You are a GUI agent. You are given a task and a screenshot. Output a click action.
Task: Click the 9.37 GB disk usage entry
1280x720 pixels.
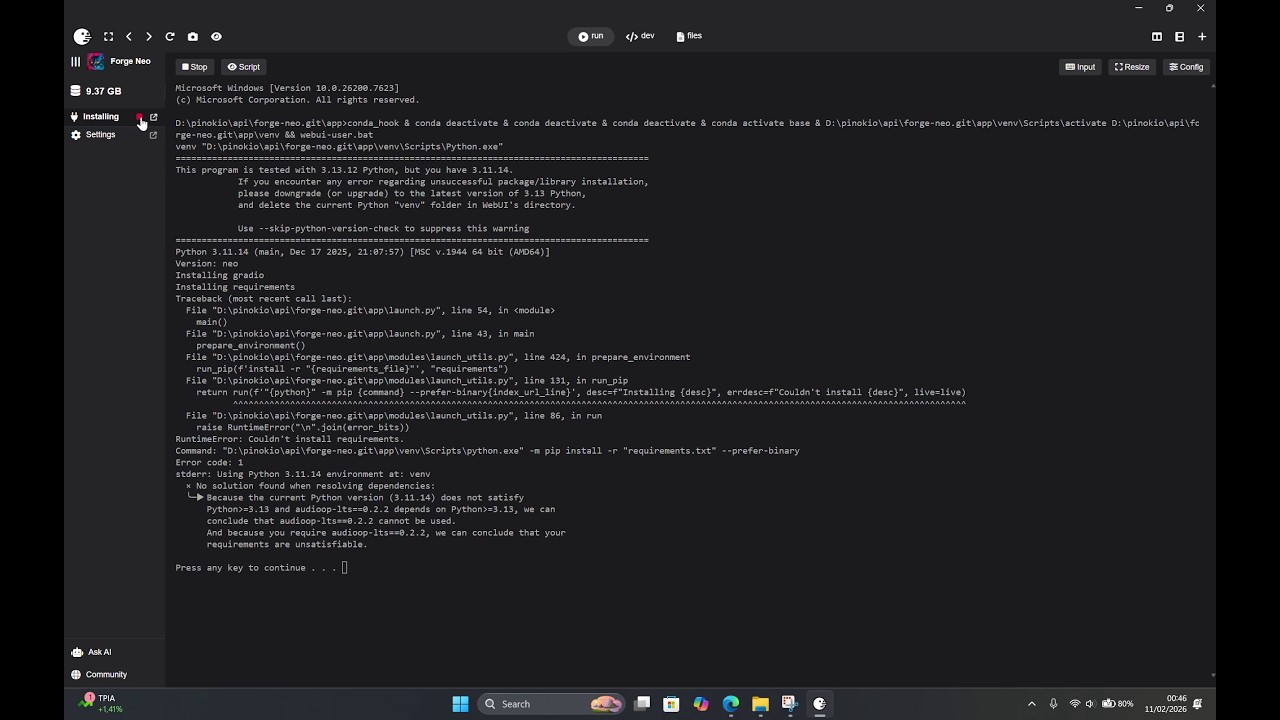[x=96, y=91]
